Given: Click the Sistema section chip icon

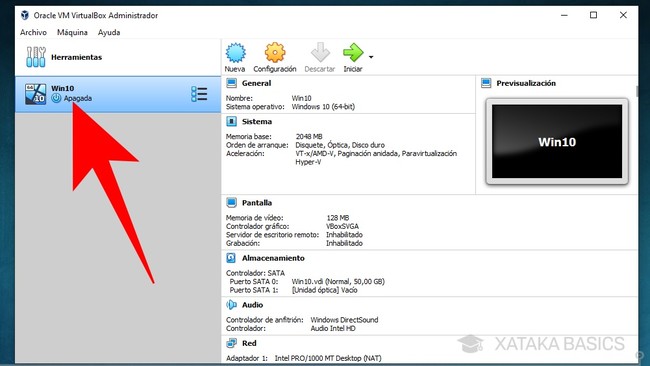Looking at the screenshot, I should click(231, 121).
